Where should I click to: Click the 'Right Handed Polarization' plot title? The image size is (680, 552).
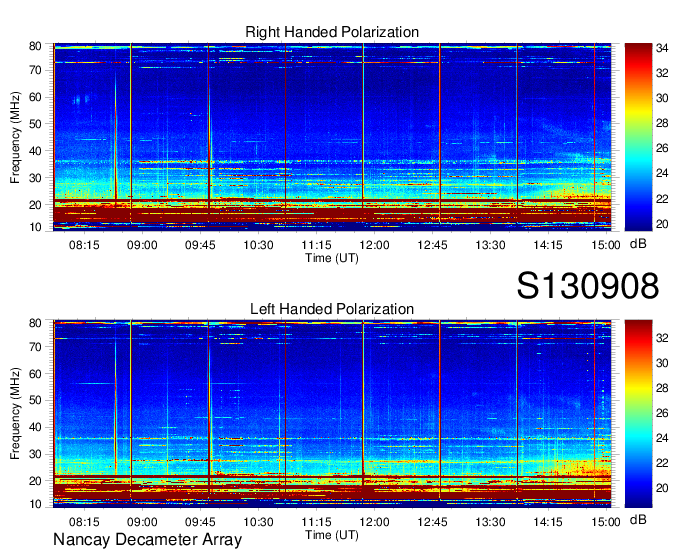click(x=332, y=32)
